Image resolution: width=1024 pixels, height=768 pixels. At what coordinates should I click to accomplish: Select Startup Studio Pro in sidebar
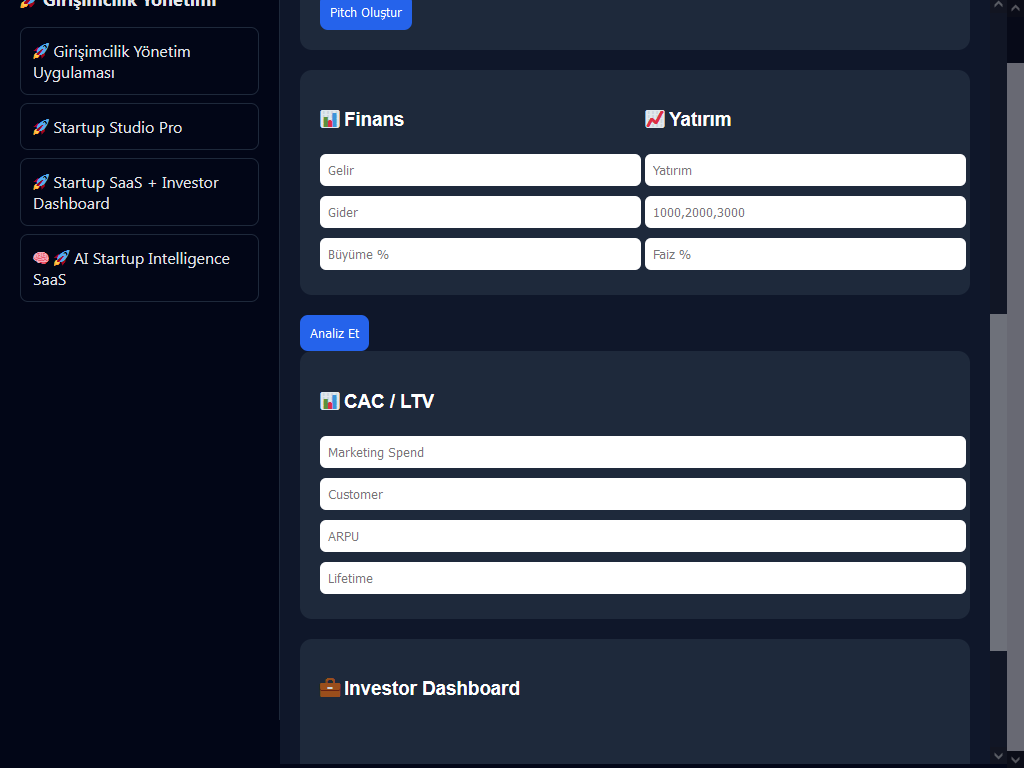[139, 127]
